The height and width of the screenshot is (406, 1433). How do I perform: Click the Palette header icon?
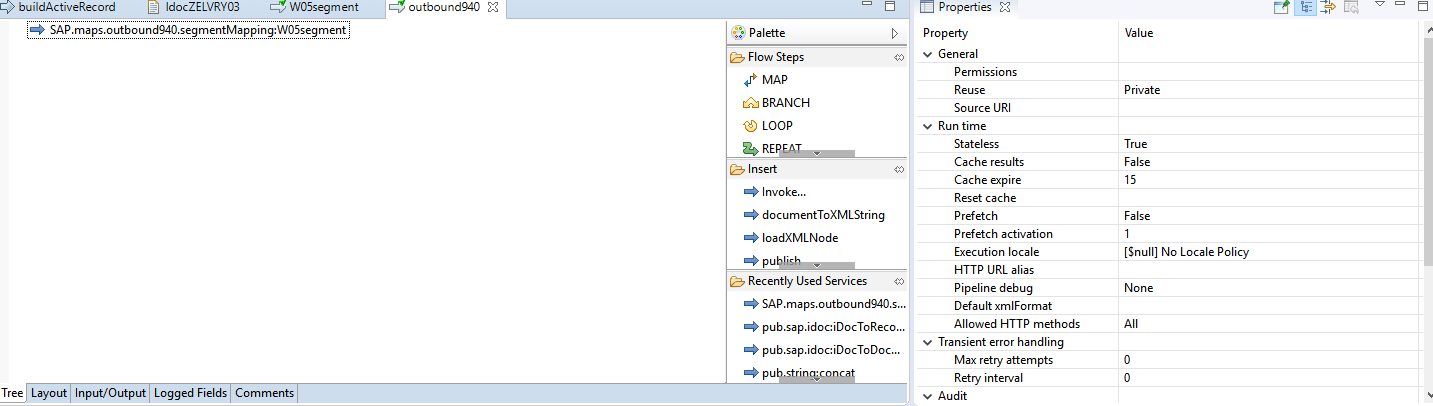coord(738,33)
